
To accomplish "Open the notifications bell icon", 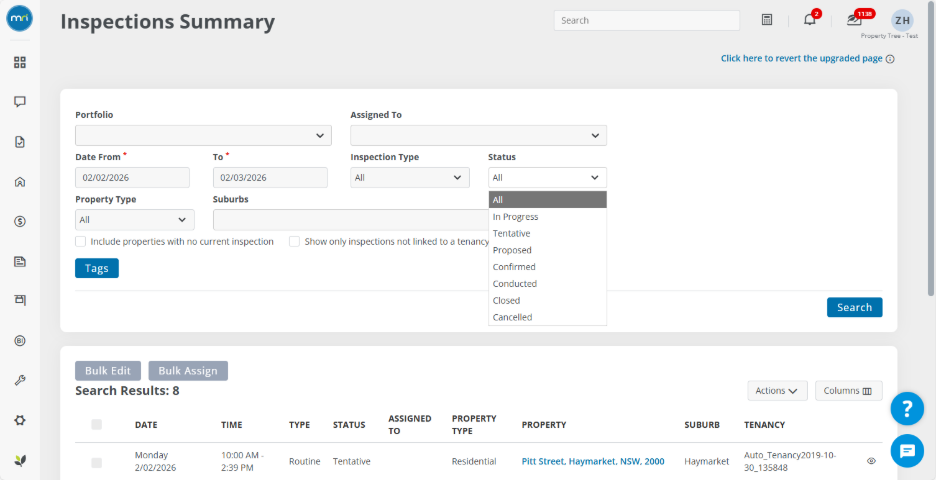I will click(809, 20).
